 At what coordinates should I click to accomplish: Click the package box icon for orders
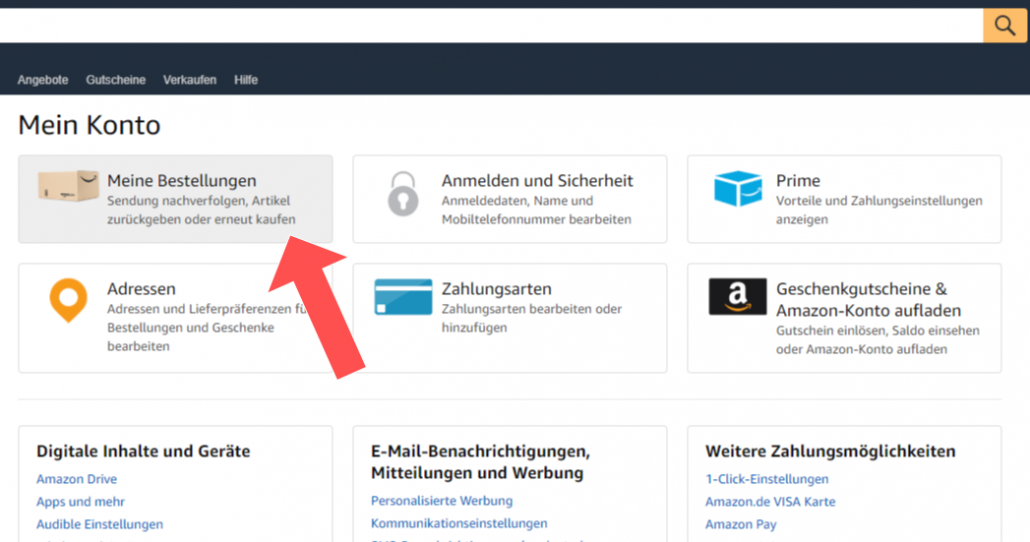[x=68, y=186]
